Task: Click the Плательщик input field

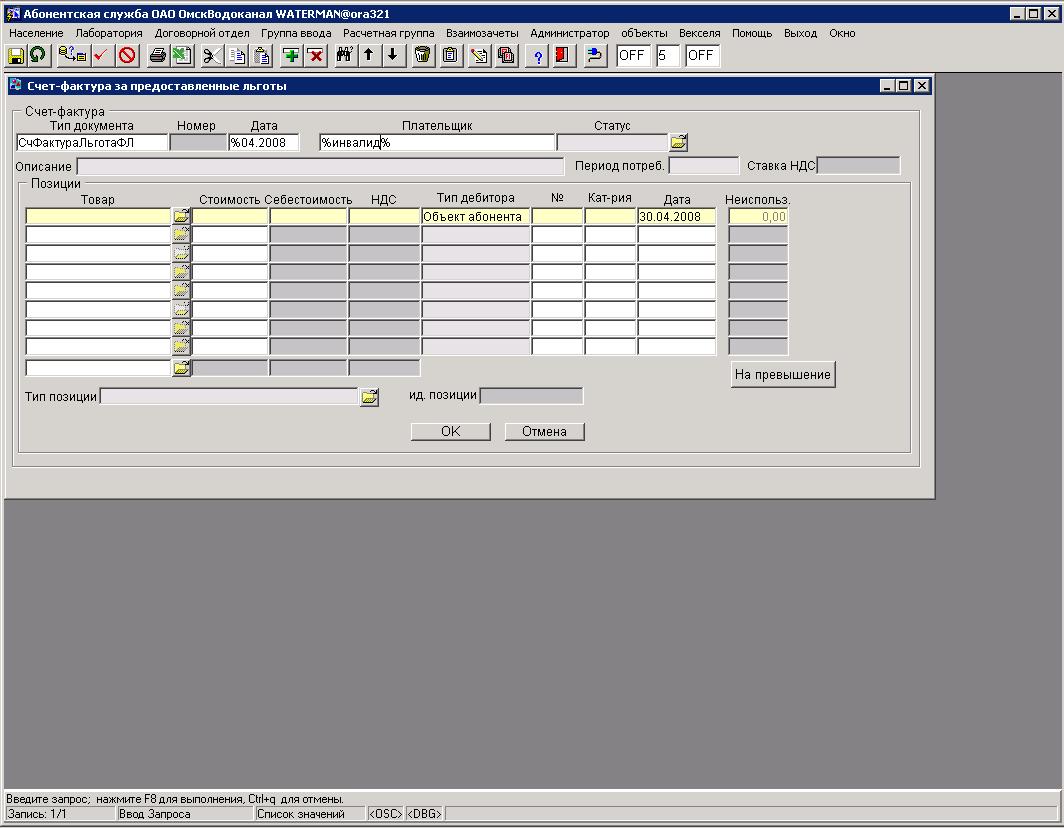Action: coord(436,143)
